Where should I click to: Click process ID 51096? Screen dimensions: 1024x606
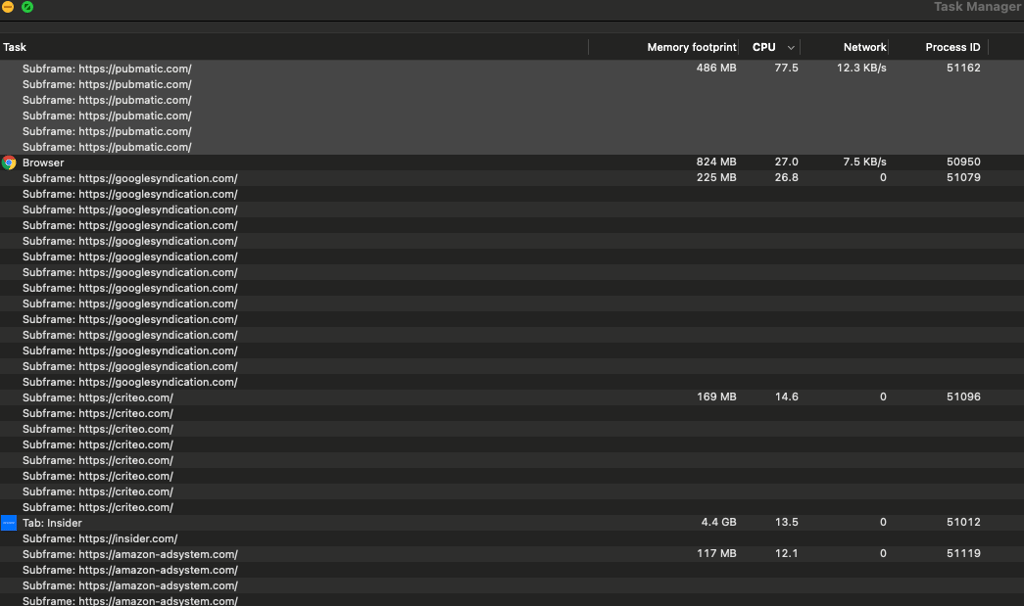963,397
